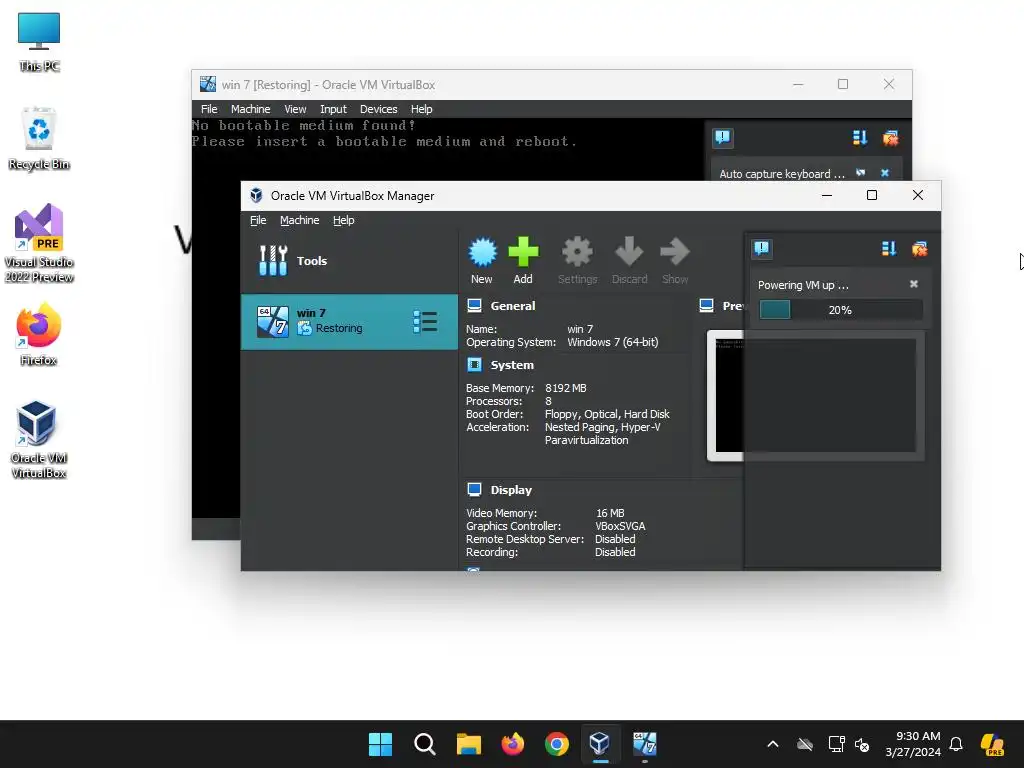The height and width of the screenshot is (768, 1024).
Task: Click notification center icon in Manager panel
Action: click(761, 248)
